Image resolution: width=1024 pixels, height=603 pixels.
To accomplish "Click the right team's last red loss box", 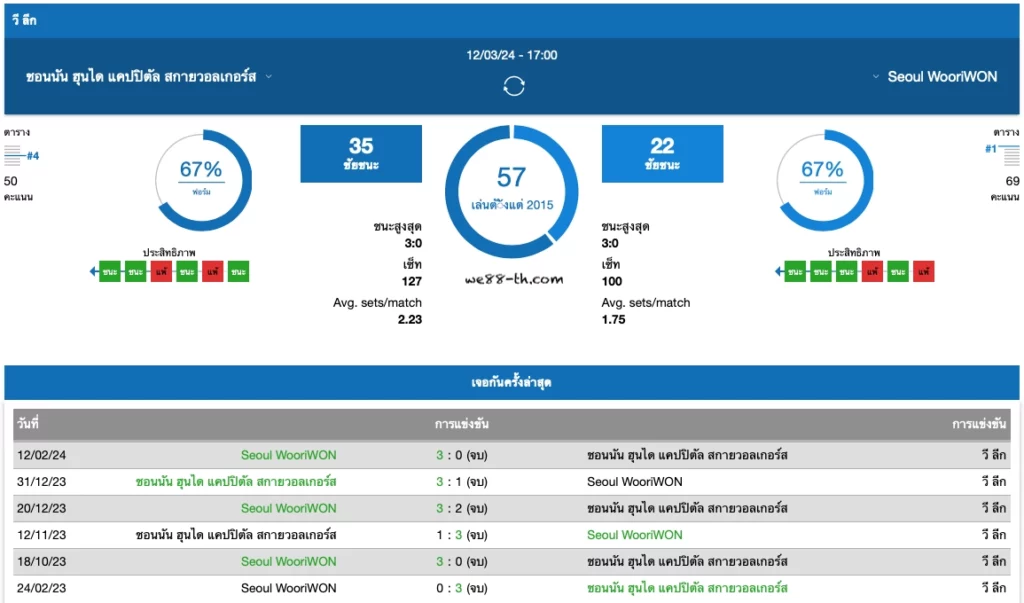I will [923, 272].
